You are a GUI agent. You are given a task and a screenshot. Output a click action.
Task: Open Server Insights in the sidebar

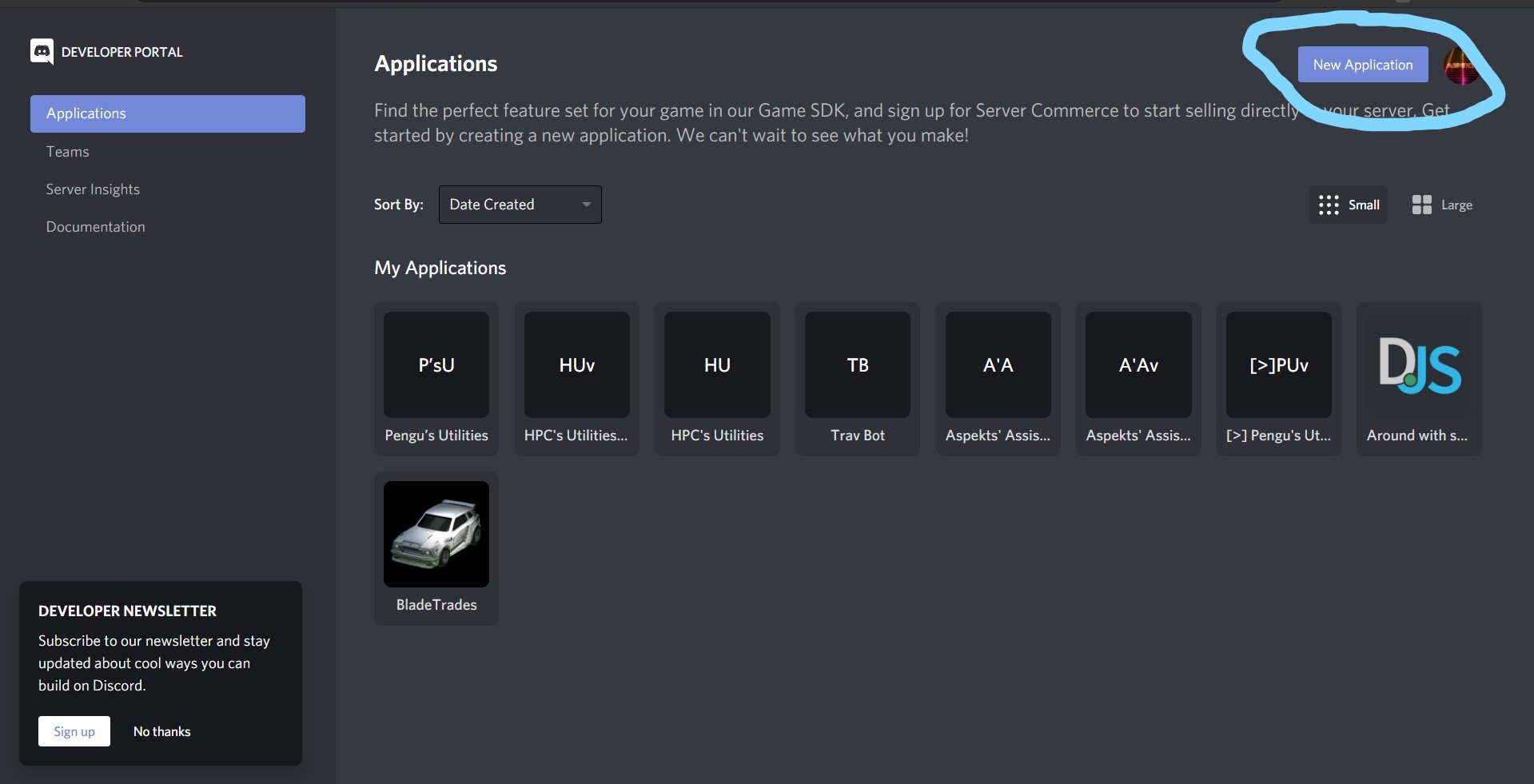click(x=93, y=189)
